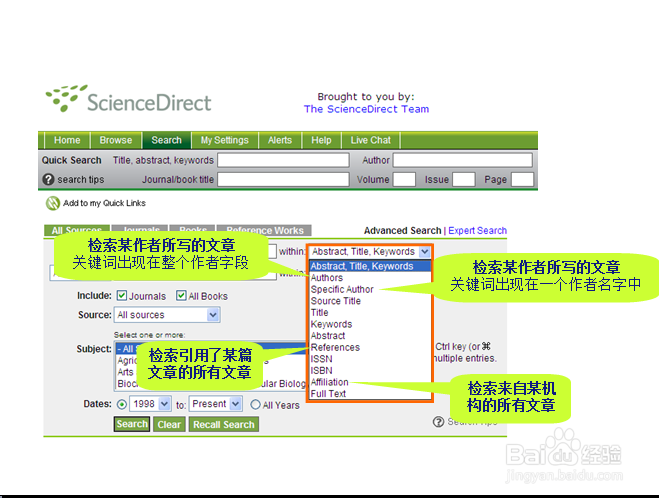Open Expert Search link
Image resolution: width=659 pixels, height=498 pixels.
click(x=477, y=231)
